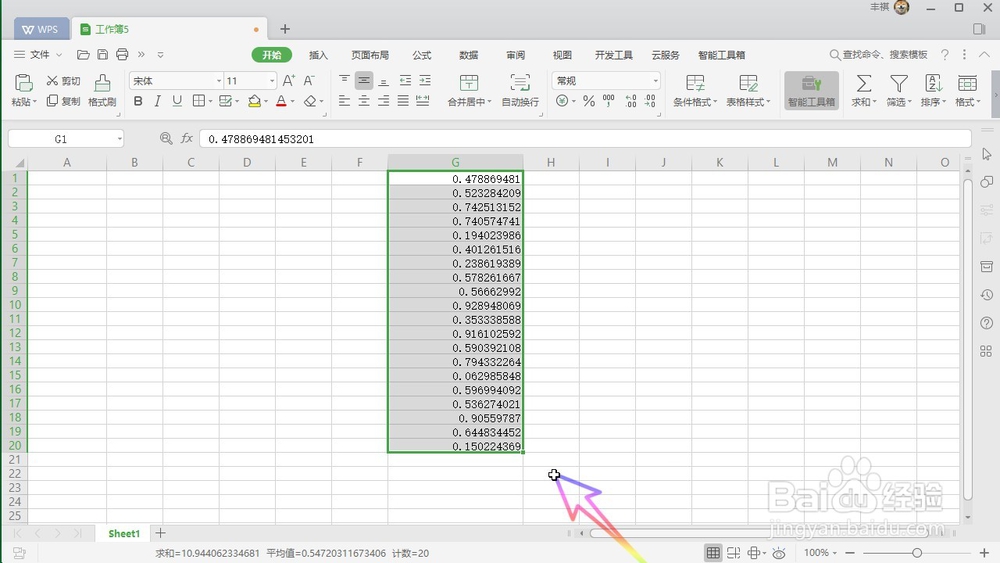Click Merge and Center (合并居中) icon
Screen dimensions: 1000x563
[469, 83]
